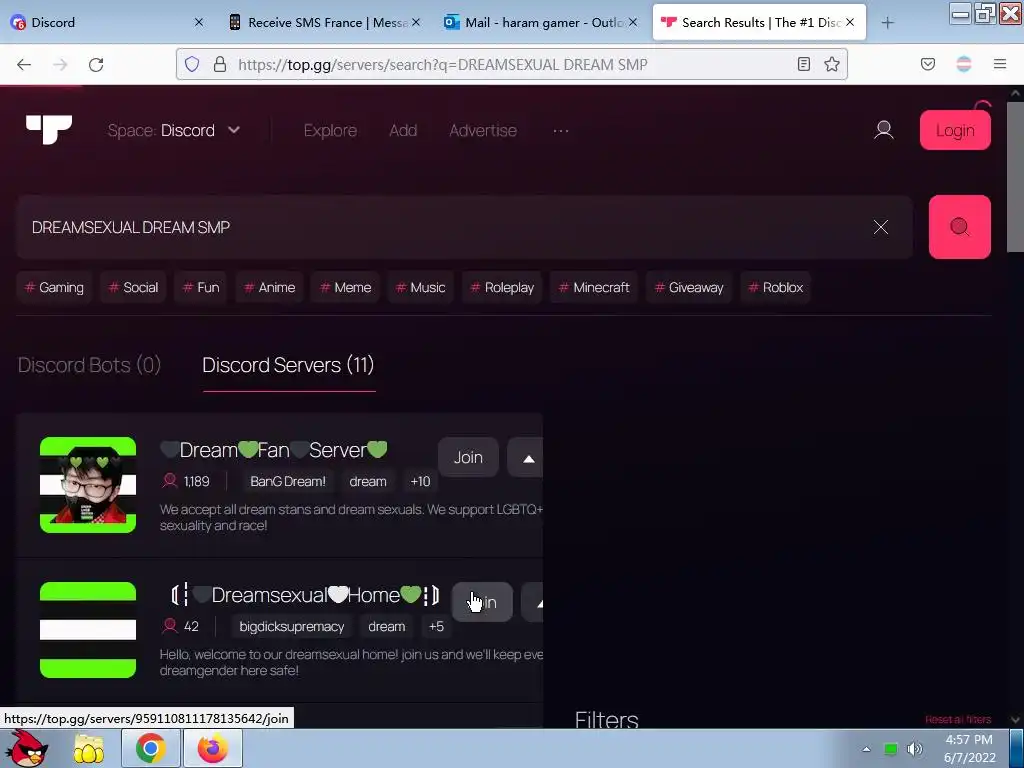Click the padlock site info icon
This screenshot has height=768, width=1024.
[220, 64]
